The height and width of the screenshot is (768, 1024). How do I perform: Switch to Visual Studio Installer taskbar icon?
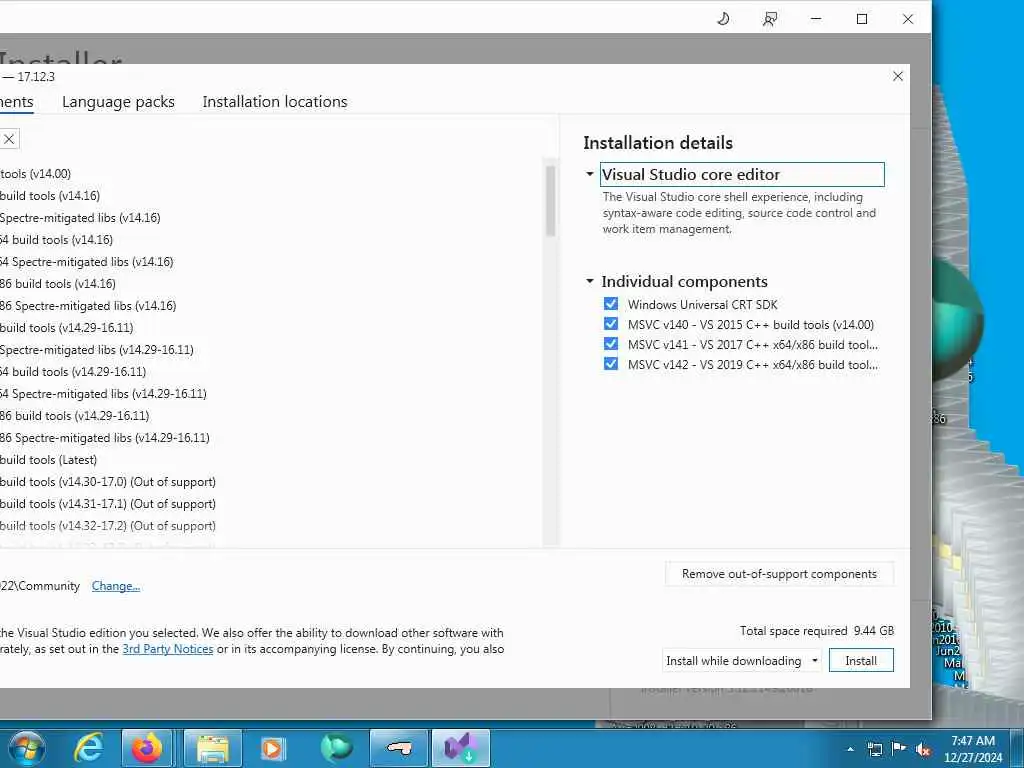point(461,748)
